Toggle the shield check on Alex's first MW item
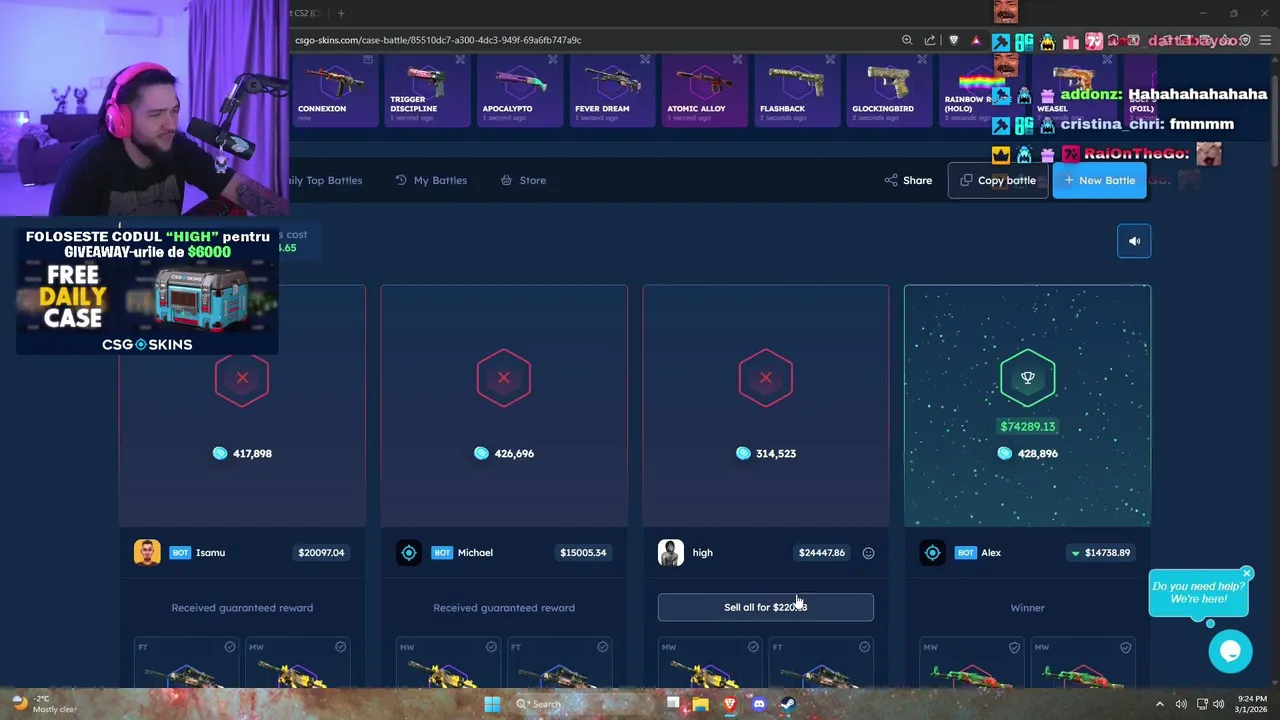The width and height of the screenshot is (1280, 720). pos(1014,647)
